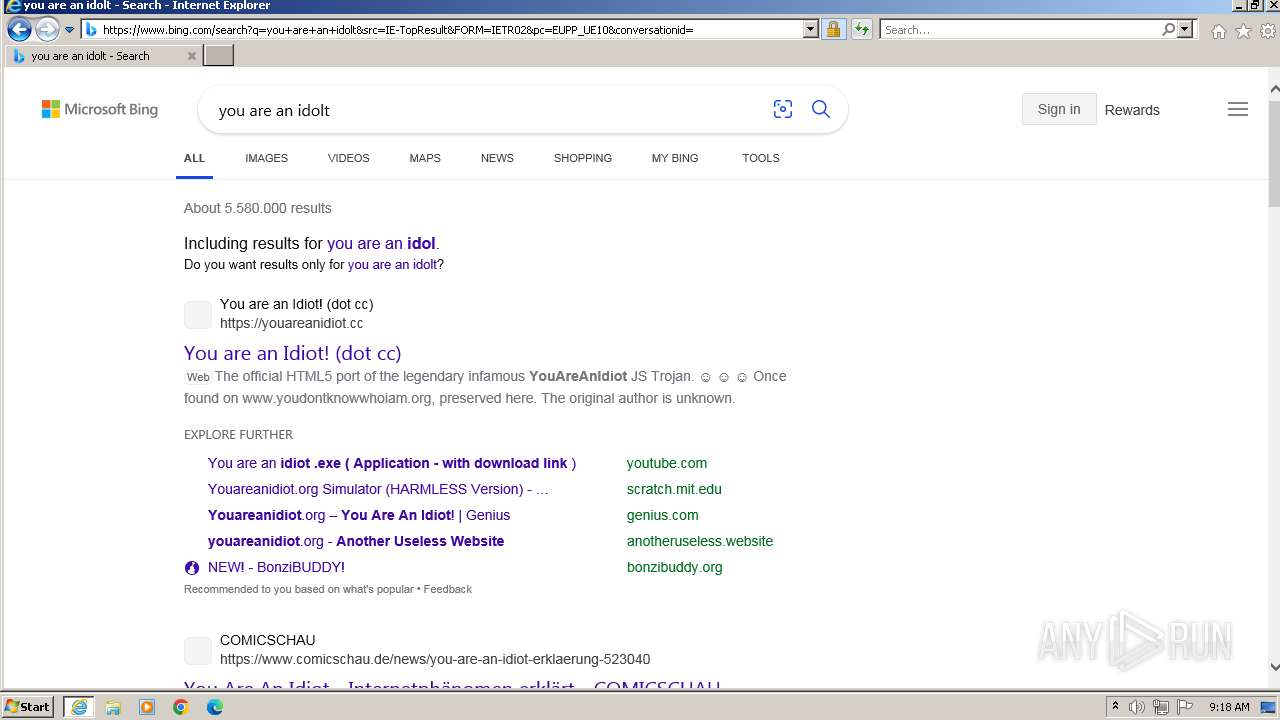Click the browser Forward arrow button

click(x=47, y=30)
